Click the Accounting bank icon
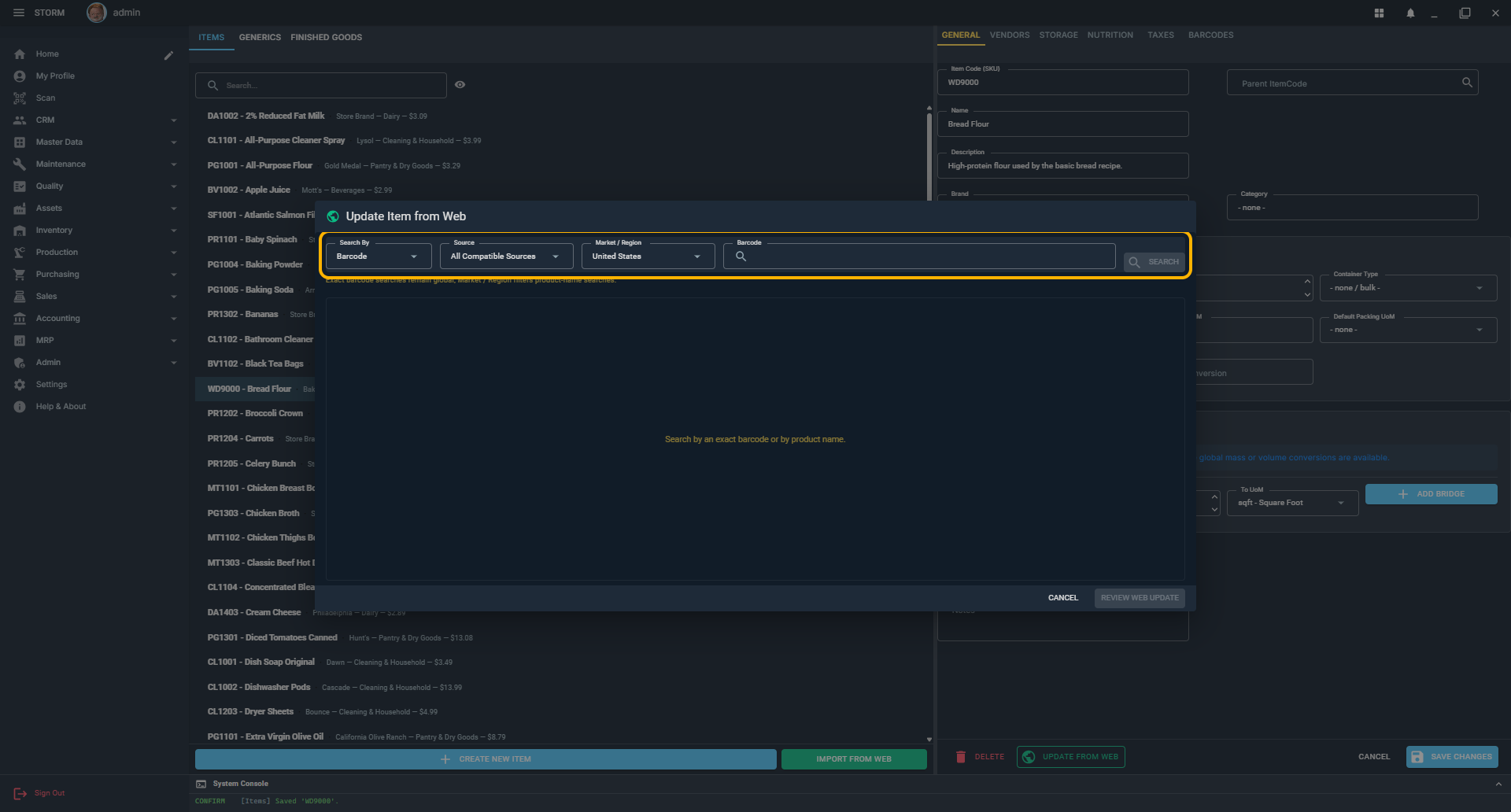Screen dimensions: 1511x812 click(x=20, y=319)
